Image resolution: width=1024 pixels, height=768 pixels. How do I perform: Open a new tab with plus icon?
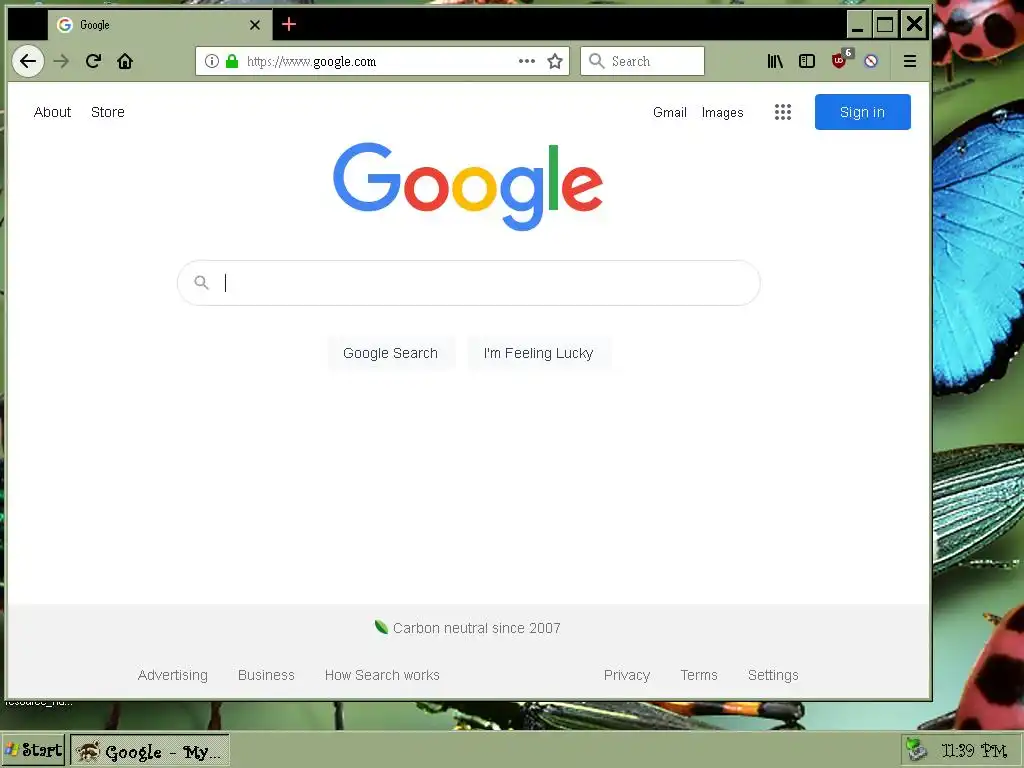[x=289, y=25]
